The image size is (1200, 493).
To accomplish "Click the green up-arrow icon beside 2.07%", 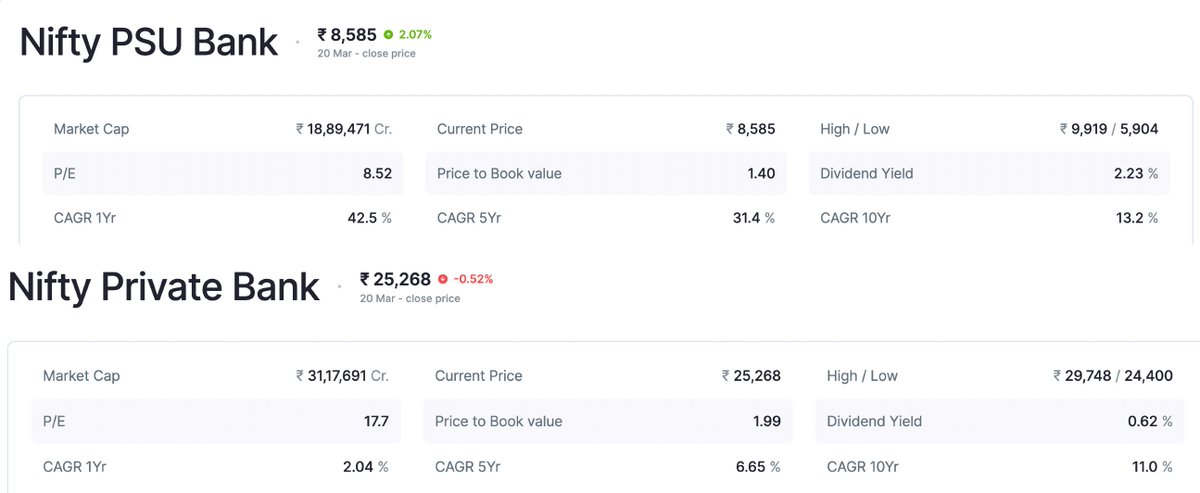I will tap(388, 35).
